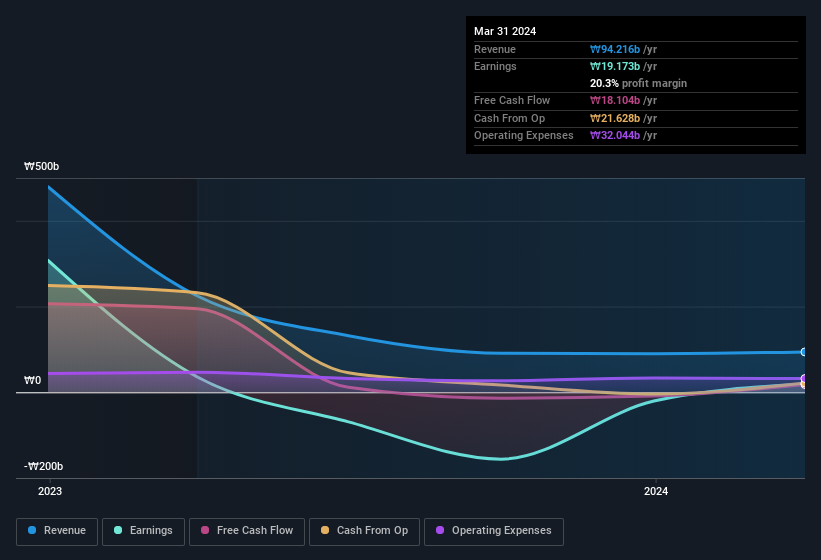Click the Revenue label in tooltip
The width and height of the screenshot is (821, 560).
[495, 49]
